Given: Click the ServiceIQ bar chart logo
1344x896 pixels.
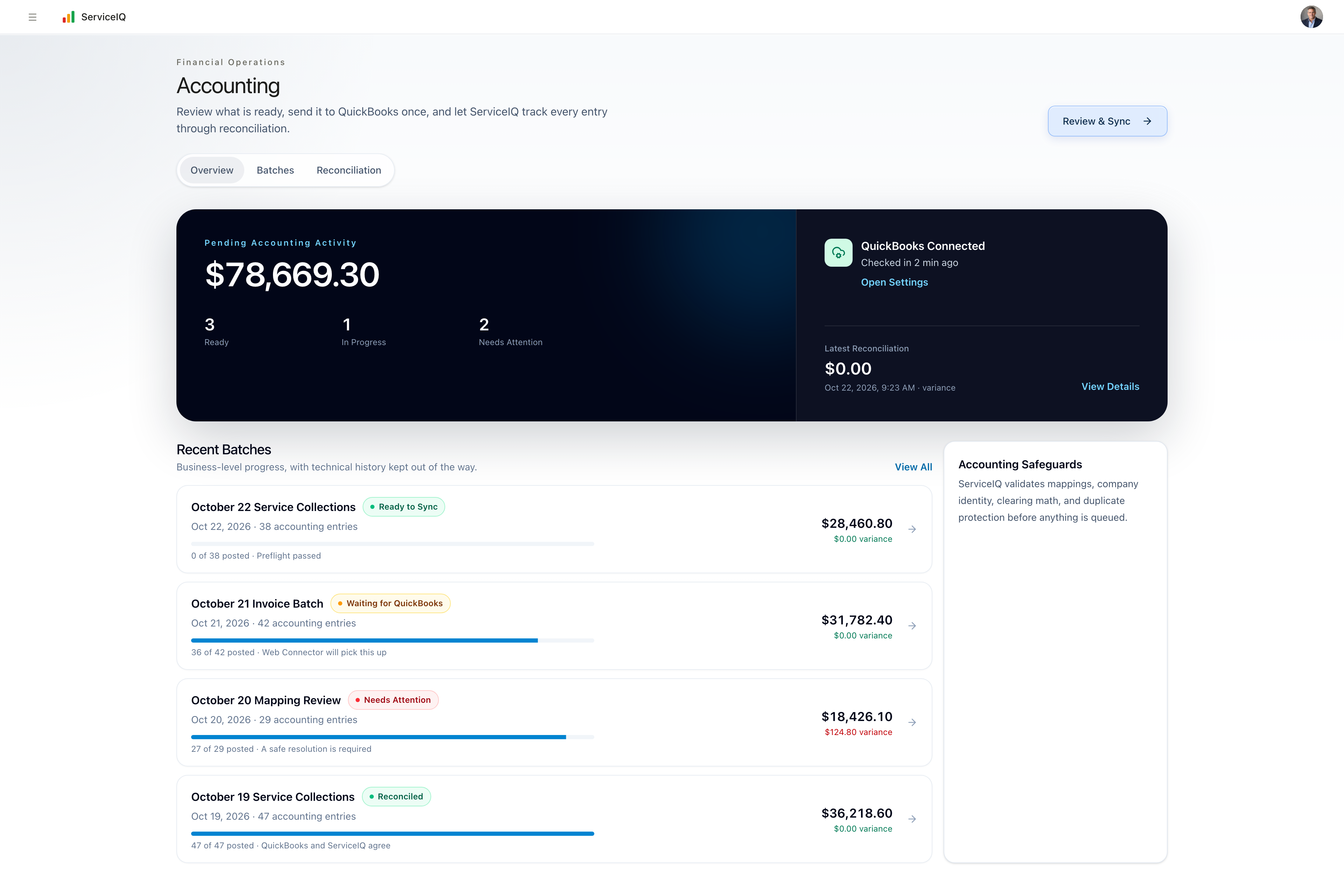Looking at the screenshot, I should click(x=69, y=17).
